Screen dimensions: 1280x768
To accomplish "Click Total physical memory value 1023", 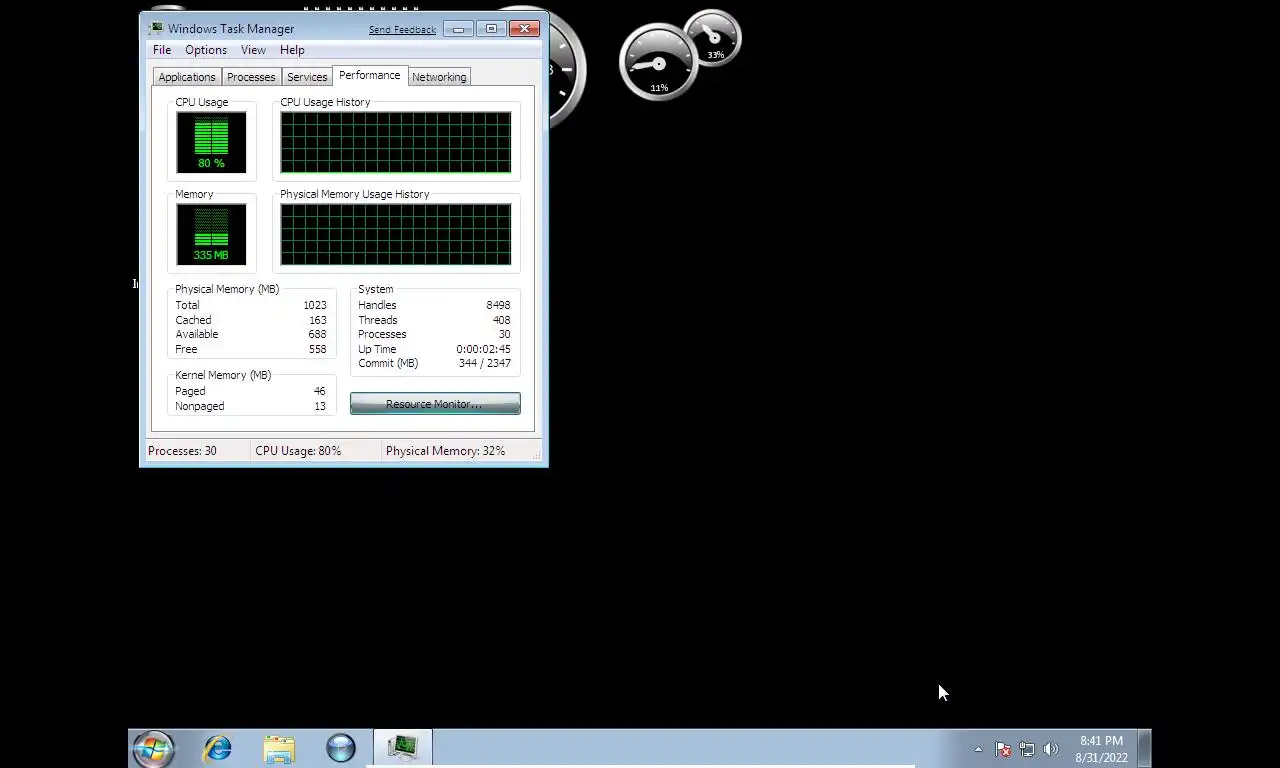I will [315, 305].
